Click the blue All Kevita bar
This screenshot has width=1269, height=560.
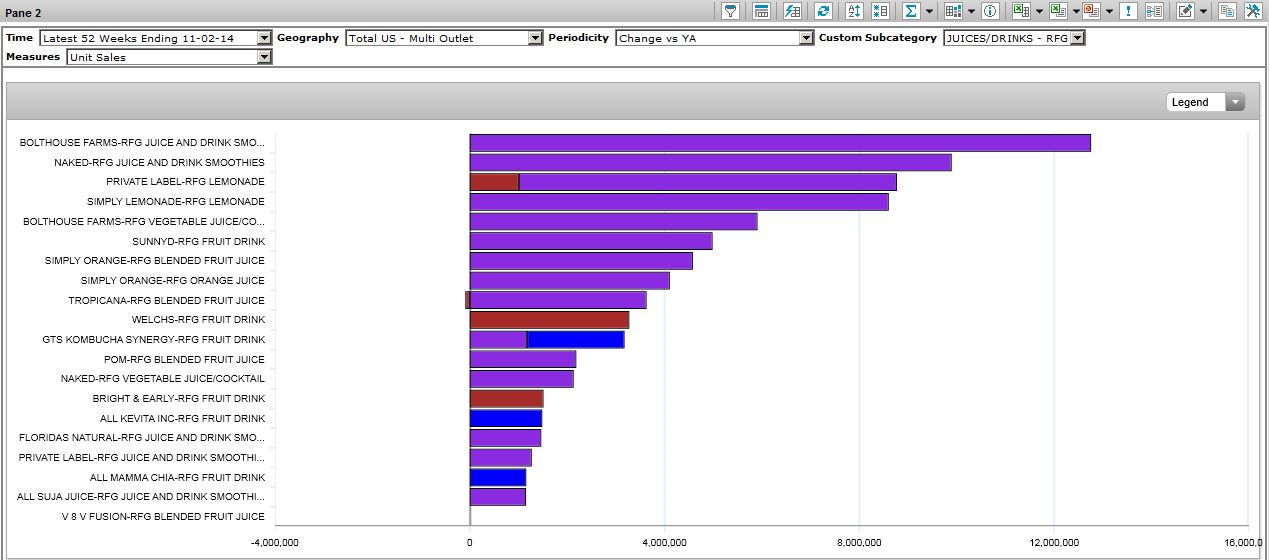505,418
